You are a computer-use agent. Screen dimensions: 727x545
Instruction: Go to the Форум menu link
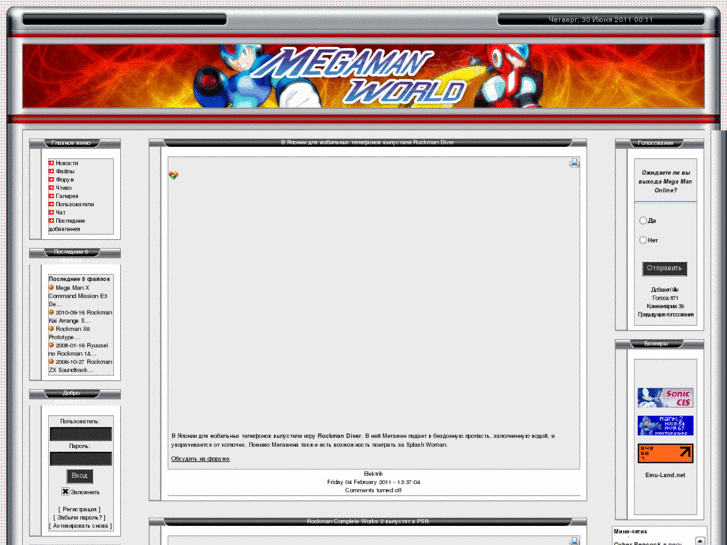click(x=64, y=180)
